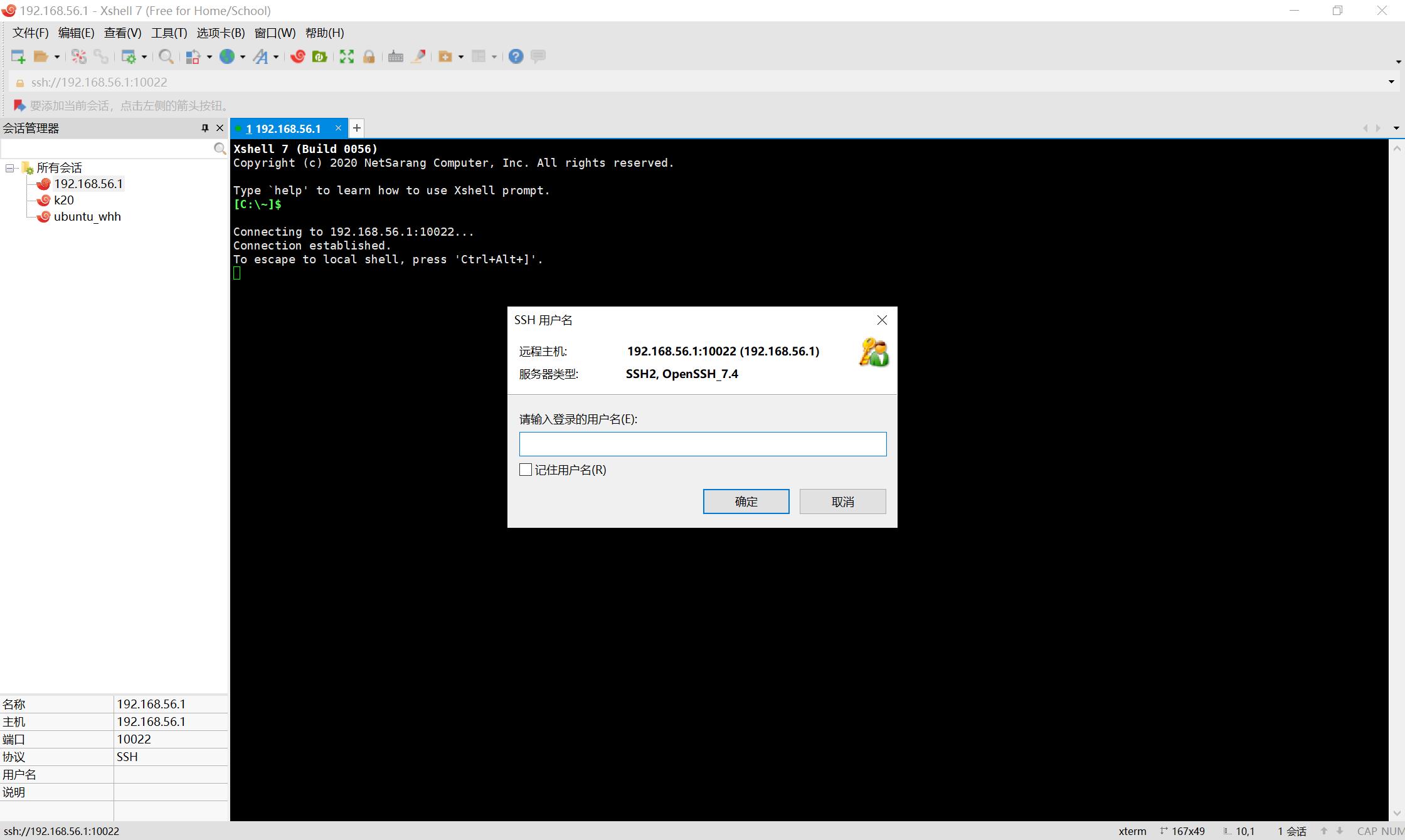This screenshot has width=1405, height=840.
Task: Launch the red Xshell swirl toolbar icon
Action: click(x=298, y=56)
